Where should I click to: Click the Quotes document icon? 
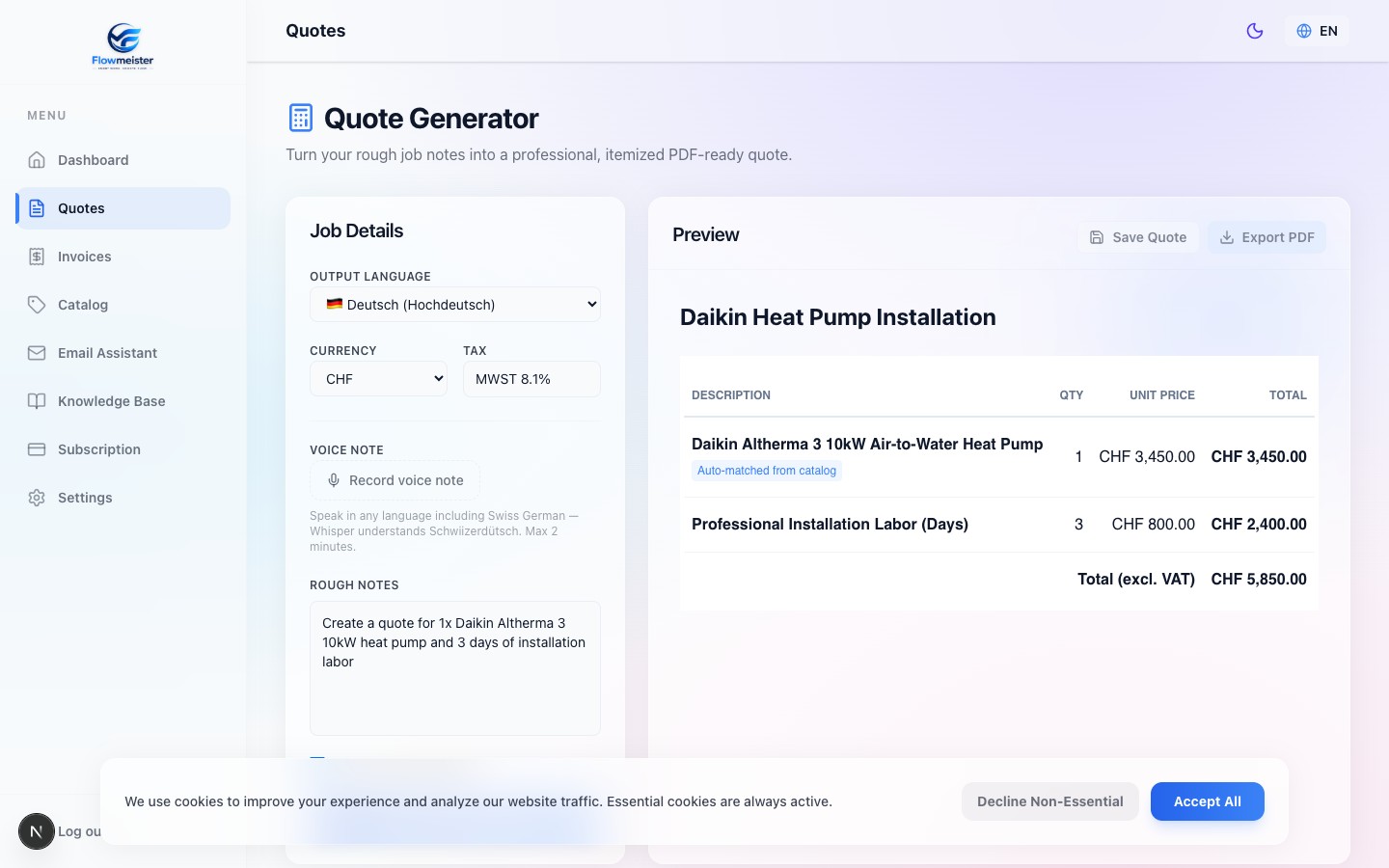click(x=37, y=208)
